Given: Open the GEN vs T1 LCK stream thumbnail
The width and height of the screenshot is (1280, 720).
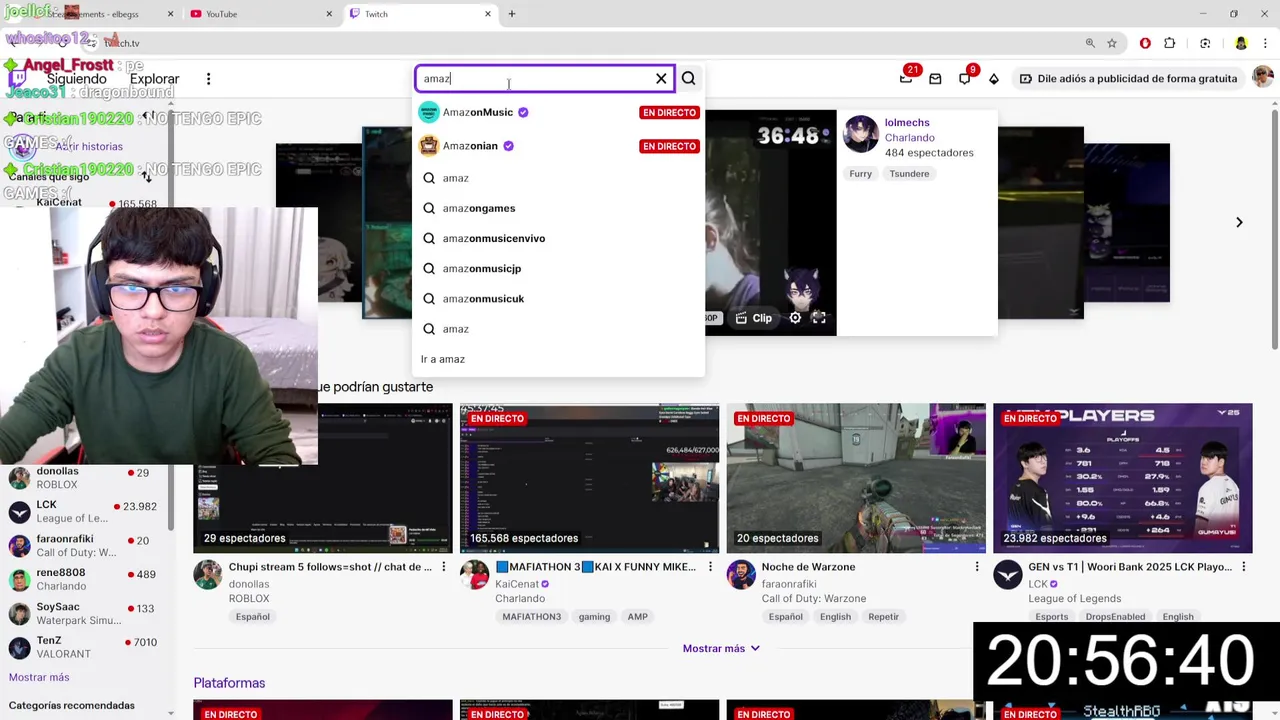Looking at the screenshot, I should 1122,478.
